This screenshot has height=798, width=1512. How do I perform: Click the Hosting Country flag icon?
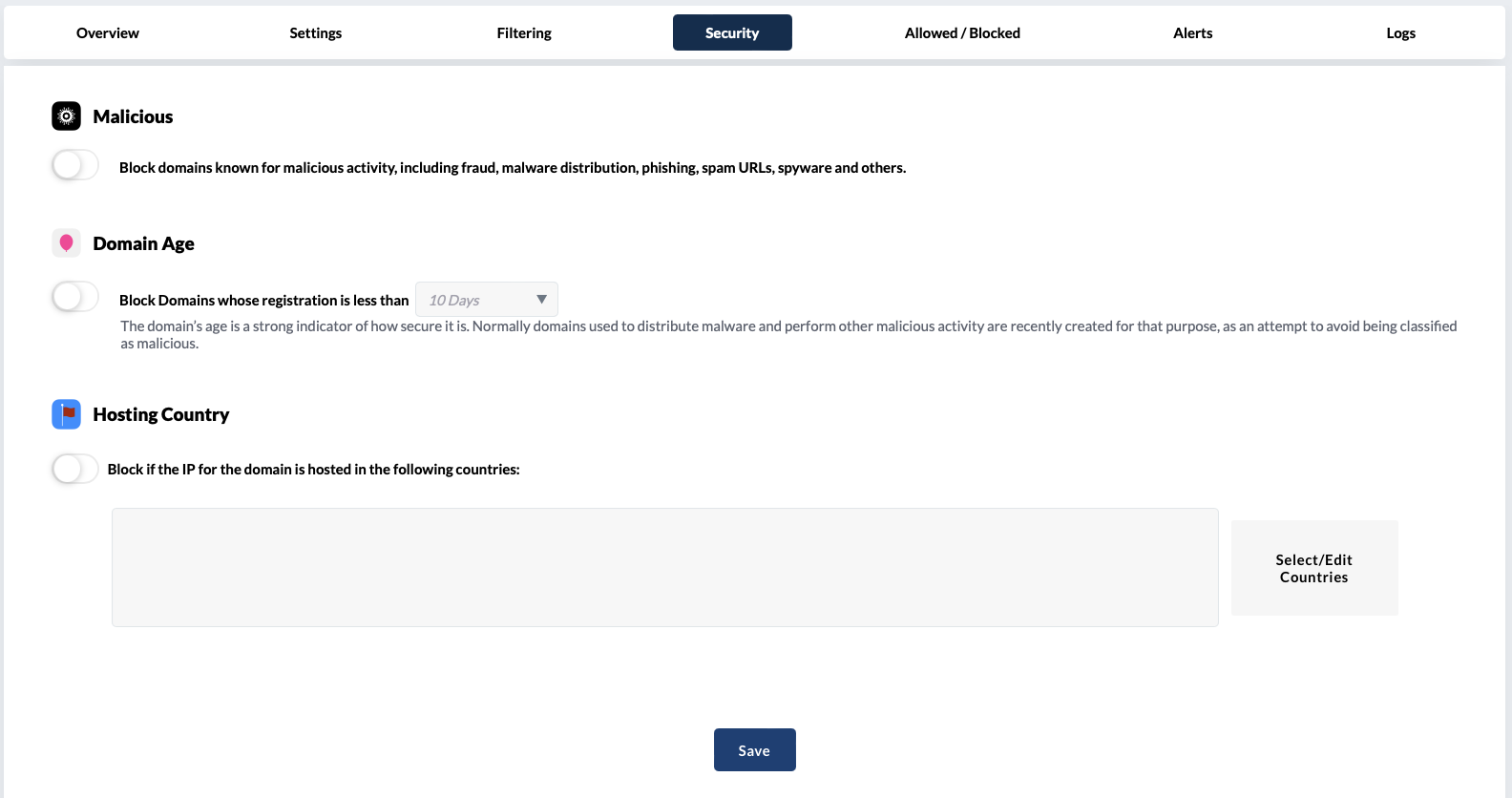[x=66, y=414]
